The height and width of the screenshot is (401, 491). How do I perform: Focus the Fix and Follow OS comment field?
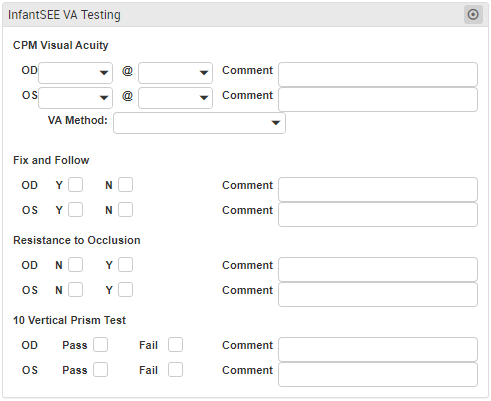click(x=378, y=215)
